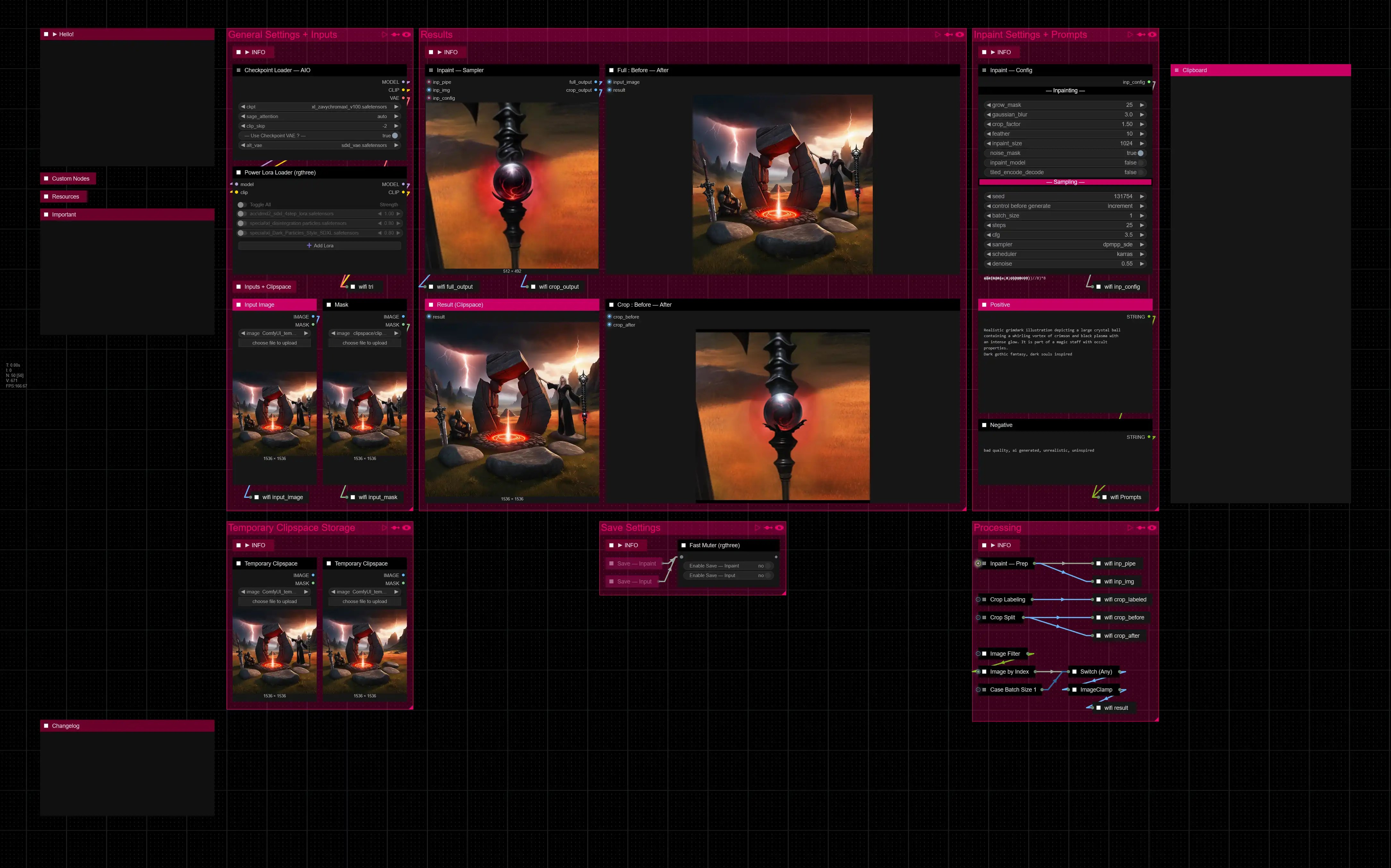The width and height of the screenshot is (1391, 868).
Task: Enable the Toggle All loras switch
Action: (x=242, y=204)
